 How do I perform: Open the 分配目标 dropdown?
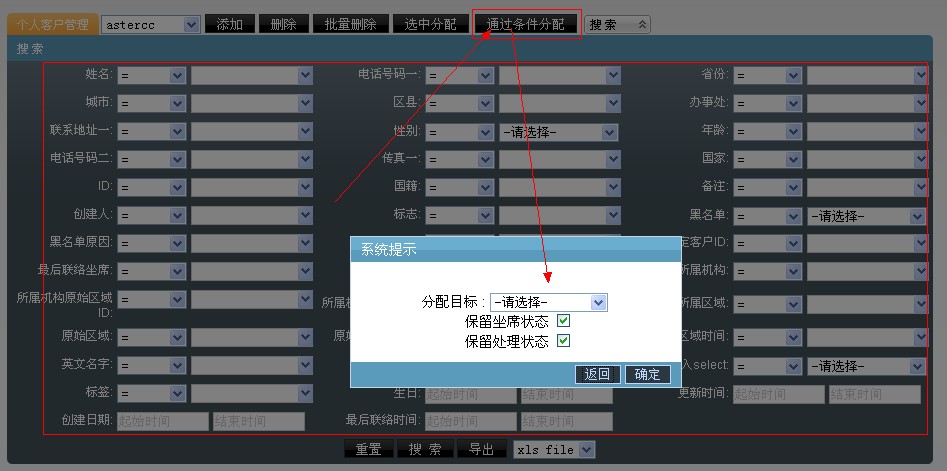pos(548,302)
